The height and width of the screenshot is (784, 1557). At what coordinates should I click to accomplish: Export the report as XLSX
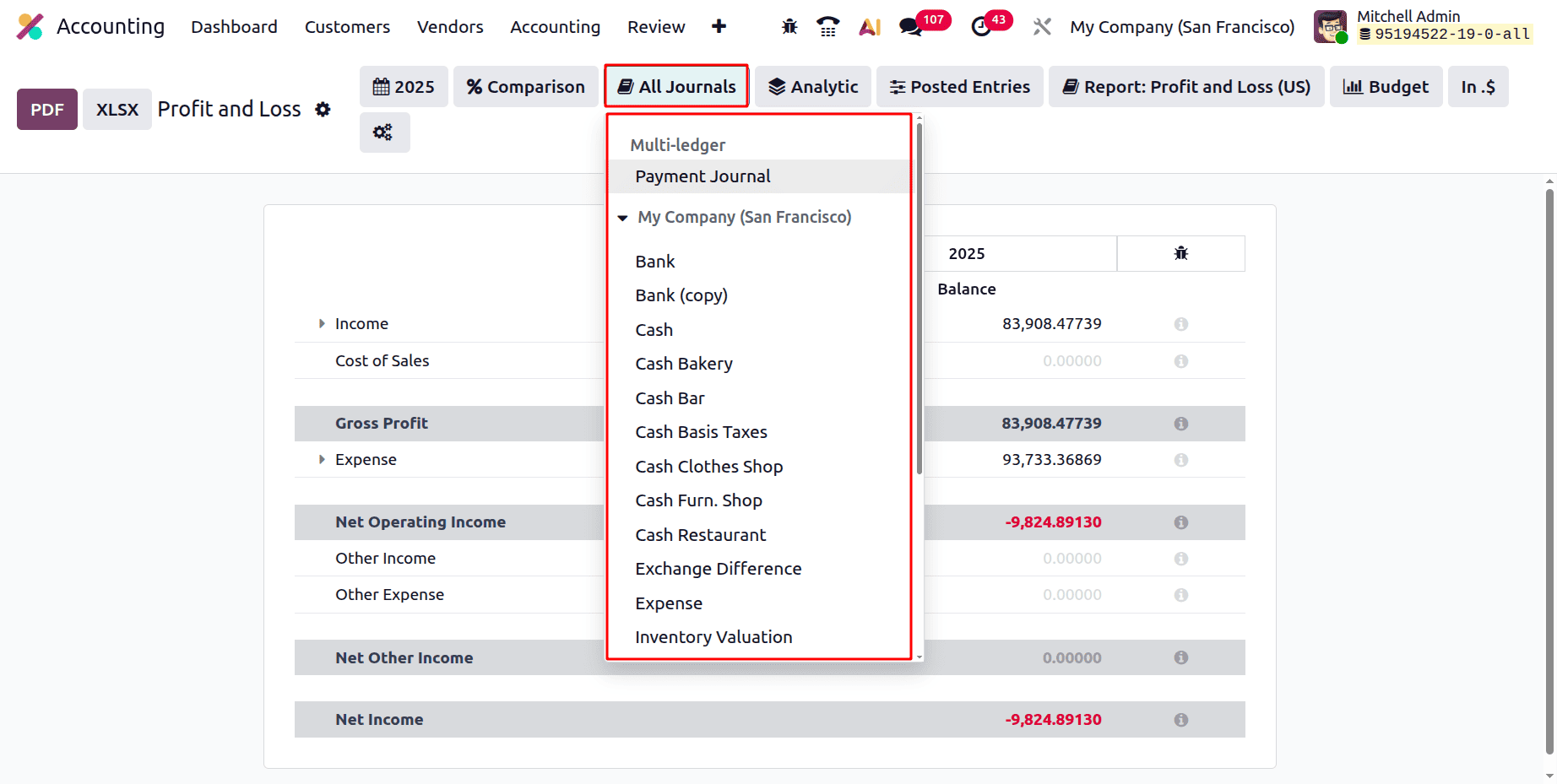(117, 109)
